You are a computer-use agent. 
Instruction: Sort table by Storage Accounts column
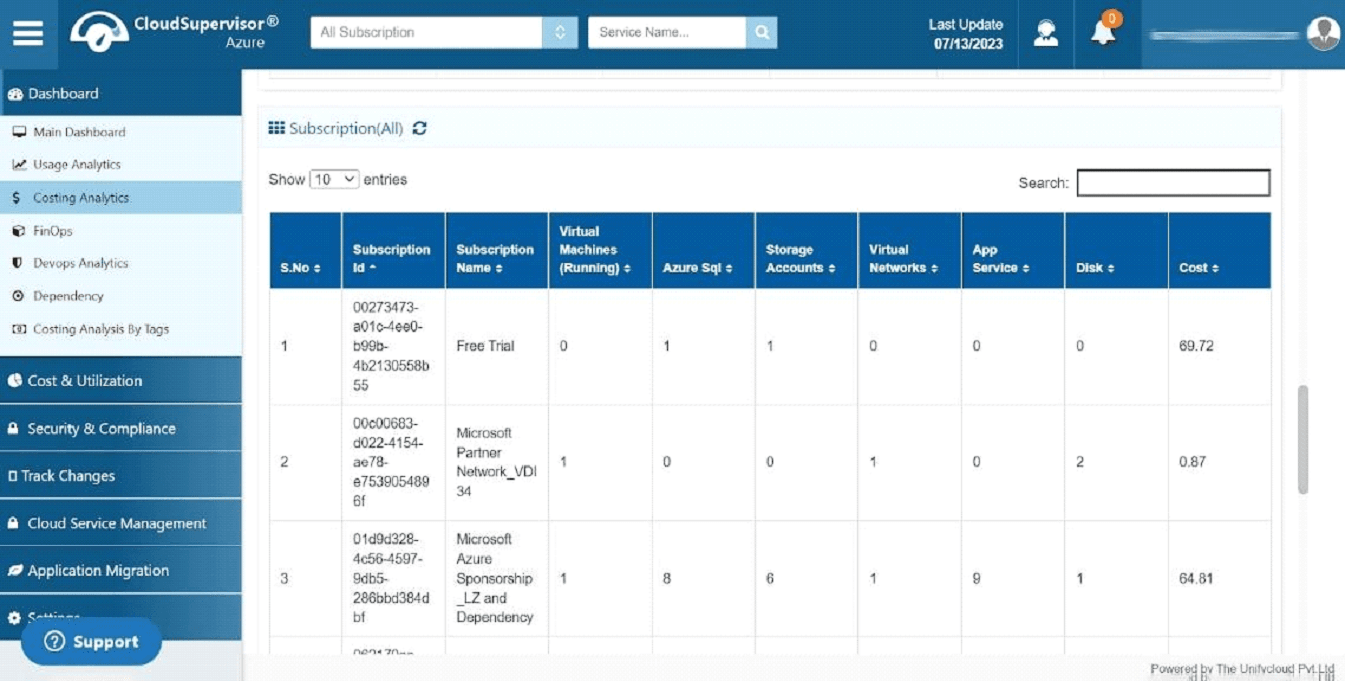[806, 251]
